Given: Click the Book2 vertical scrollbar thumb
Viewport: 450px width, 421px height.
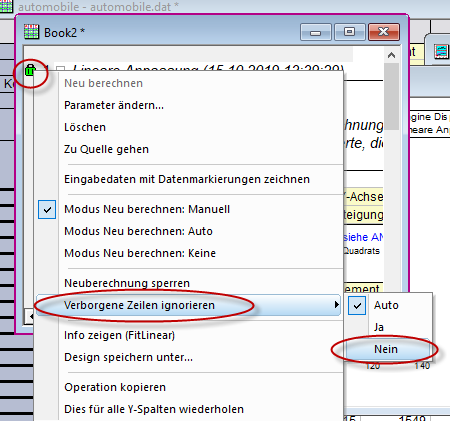Looking at the screenshot, I should (x=391, y=97).
